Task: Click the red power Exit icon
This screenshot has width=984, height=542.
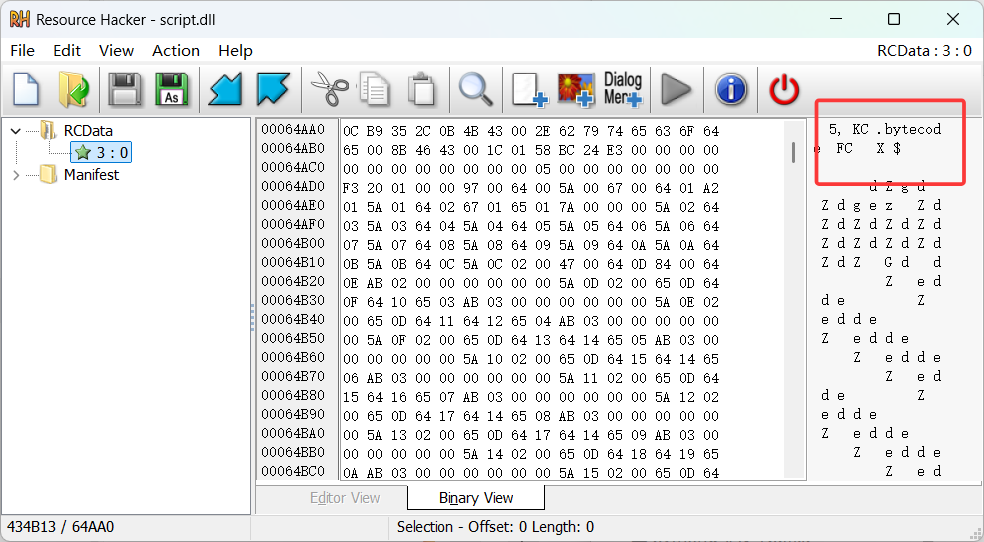Action: pyautogui.click(x=784, y=89)
